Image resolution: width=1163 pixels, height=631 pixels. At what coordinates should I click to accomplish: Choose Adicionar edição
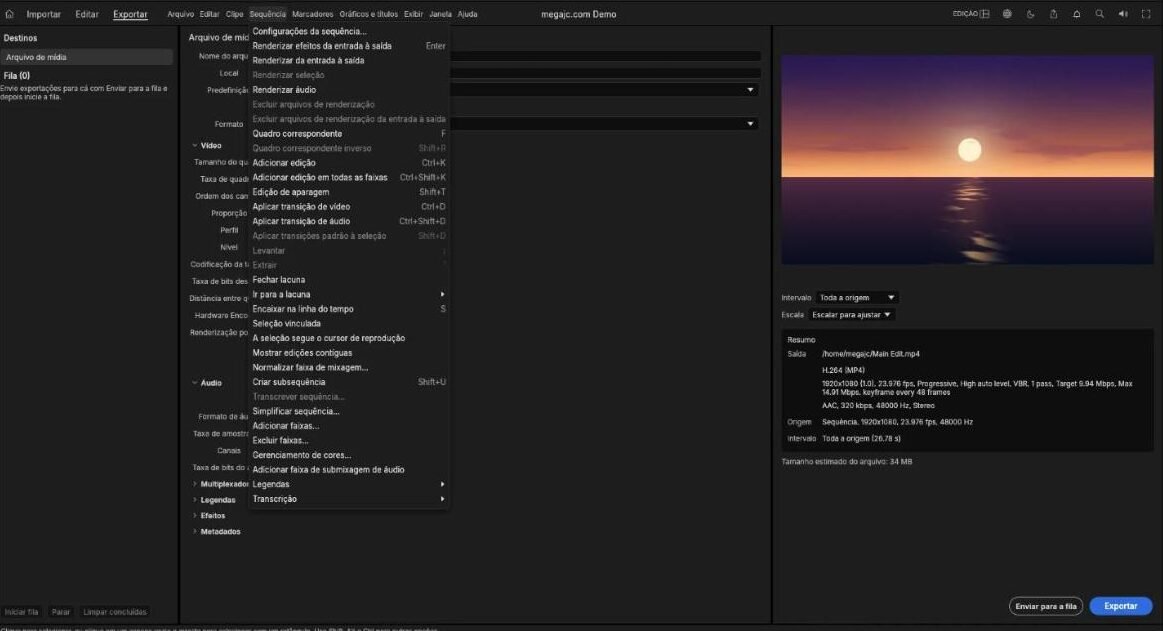[348, 163]
